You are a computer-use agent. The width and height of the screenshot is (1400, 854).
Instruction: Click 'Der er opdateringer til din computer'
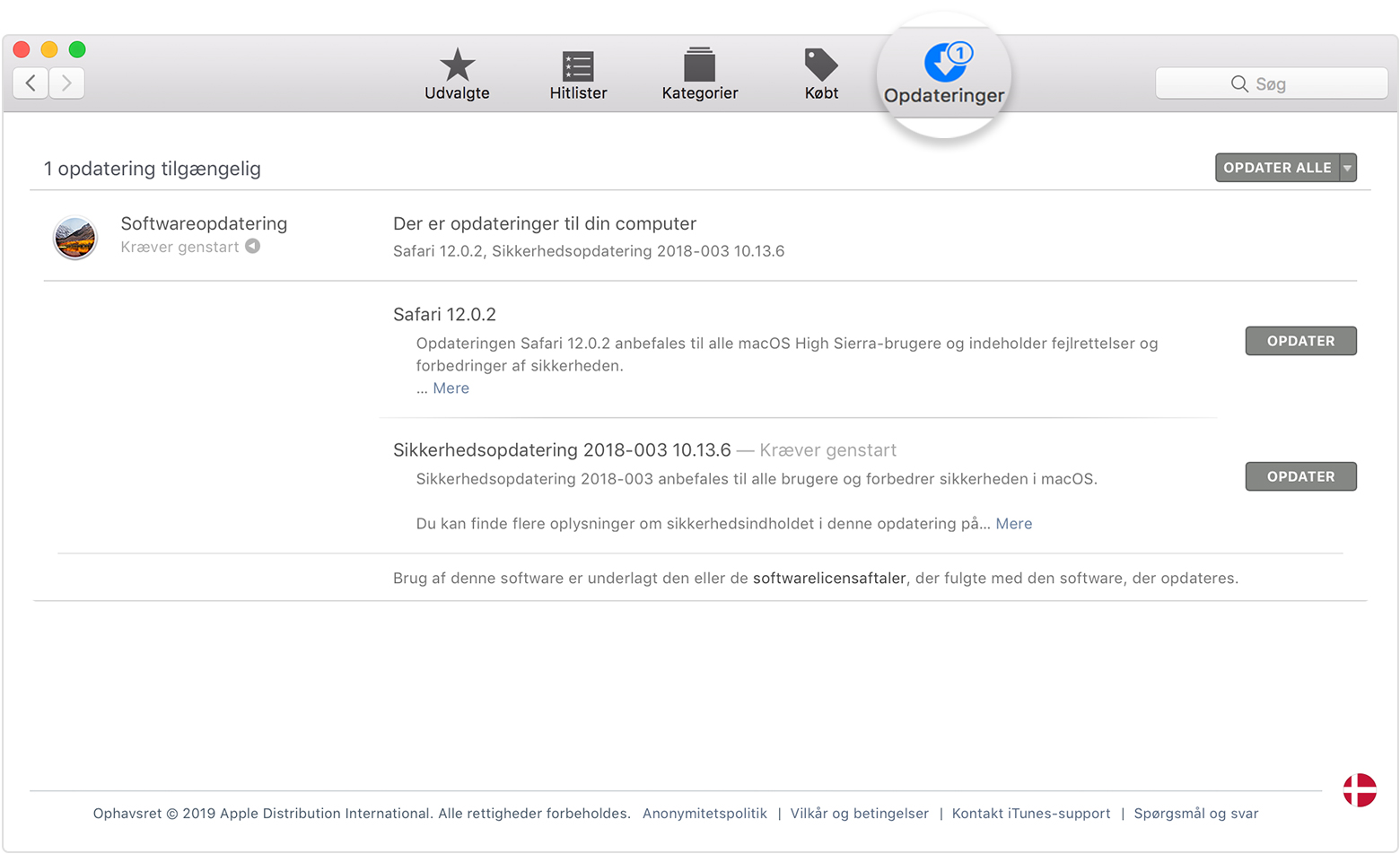point(545,223)
